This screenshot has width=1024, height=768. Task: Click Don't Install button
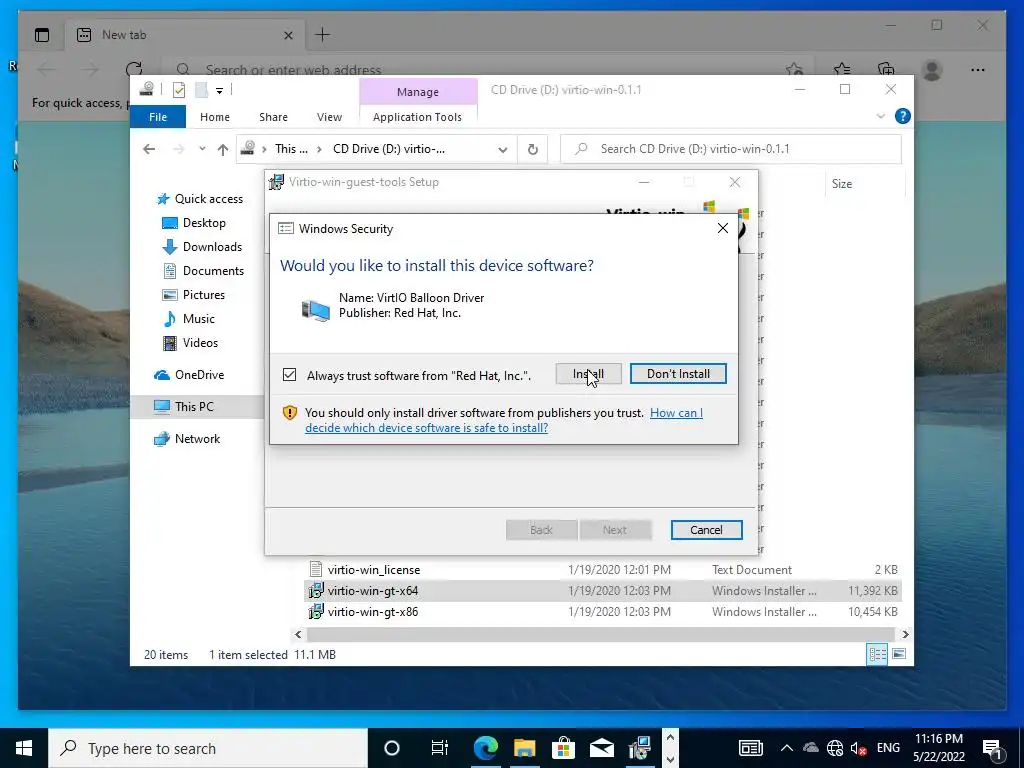click(678, 374)
